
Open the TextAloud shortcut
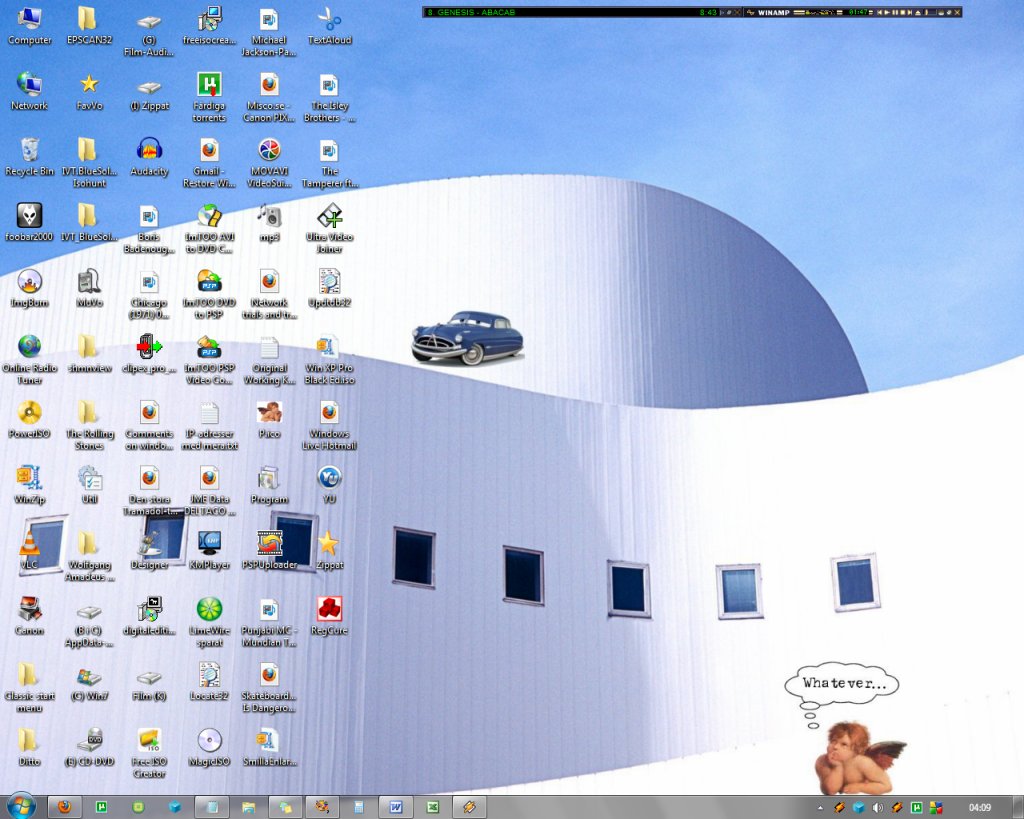tap(329, 19)
